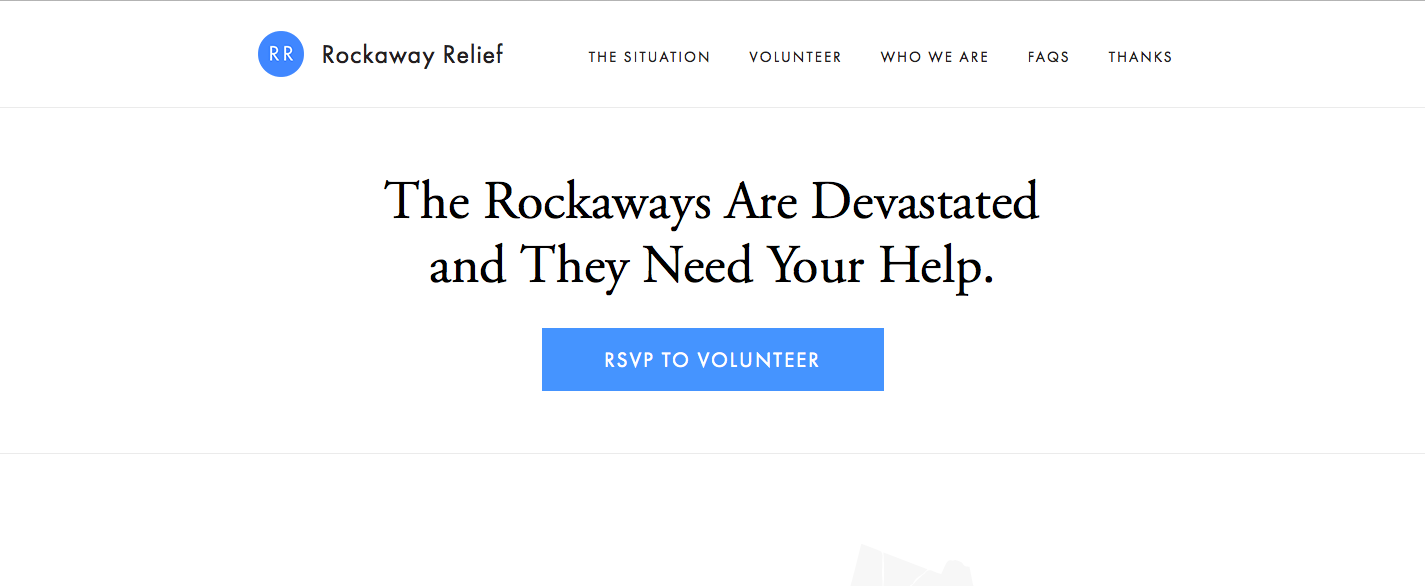Viewport: 1425px width, 586px height.
Task: Navigate to the Thanks section
Action: tap(1140, 57)
